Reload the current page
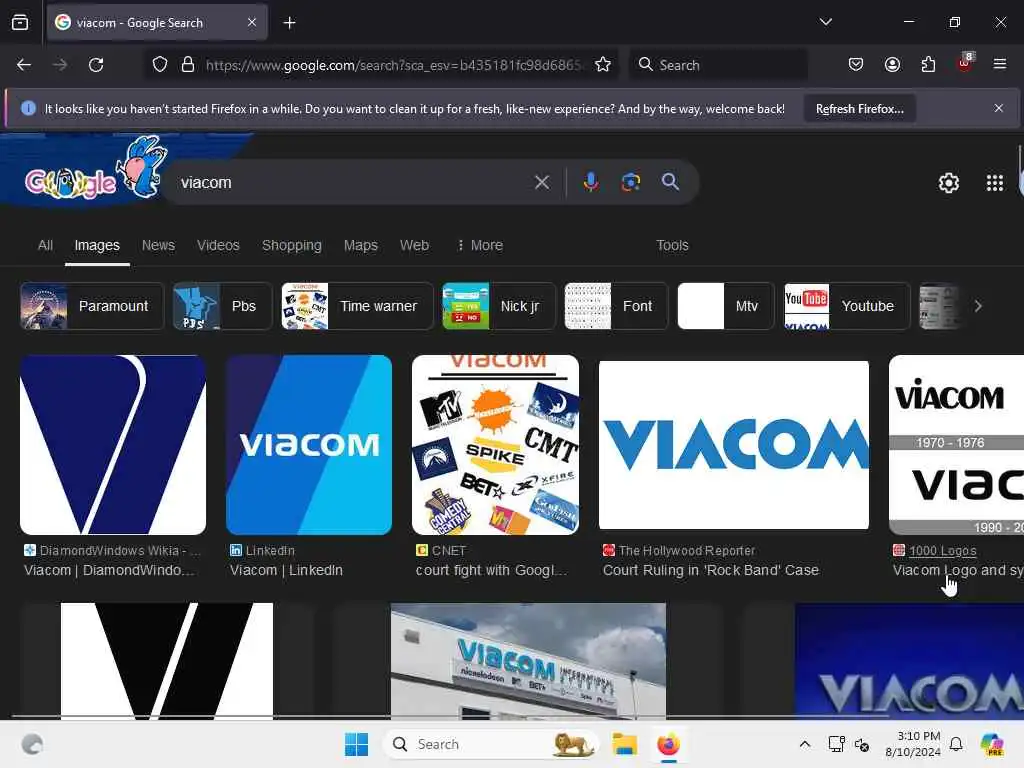This screenshot has width=1024, height=768. [x=96, y=65]
